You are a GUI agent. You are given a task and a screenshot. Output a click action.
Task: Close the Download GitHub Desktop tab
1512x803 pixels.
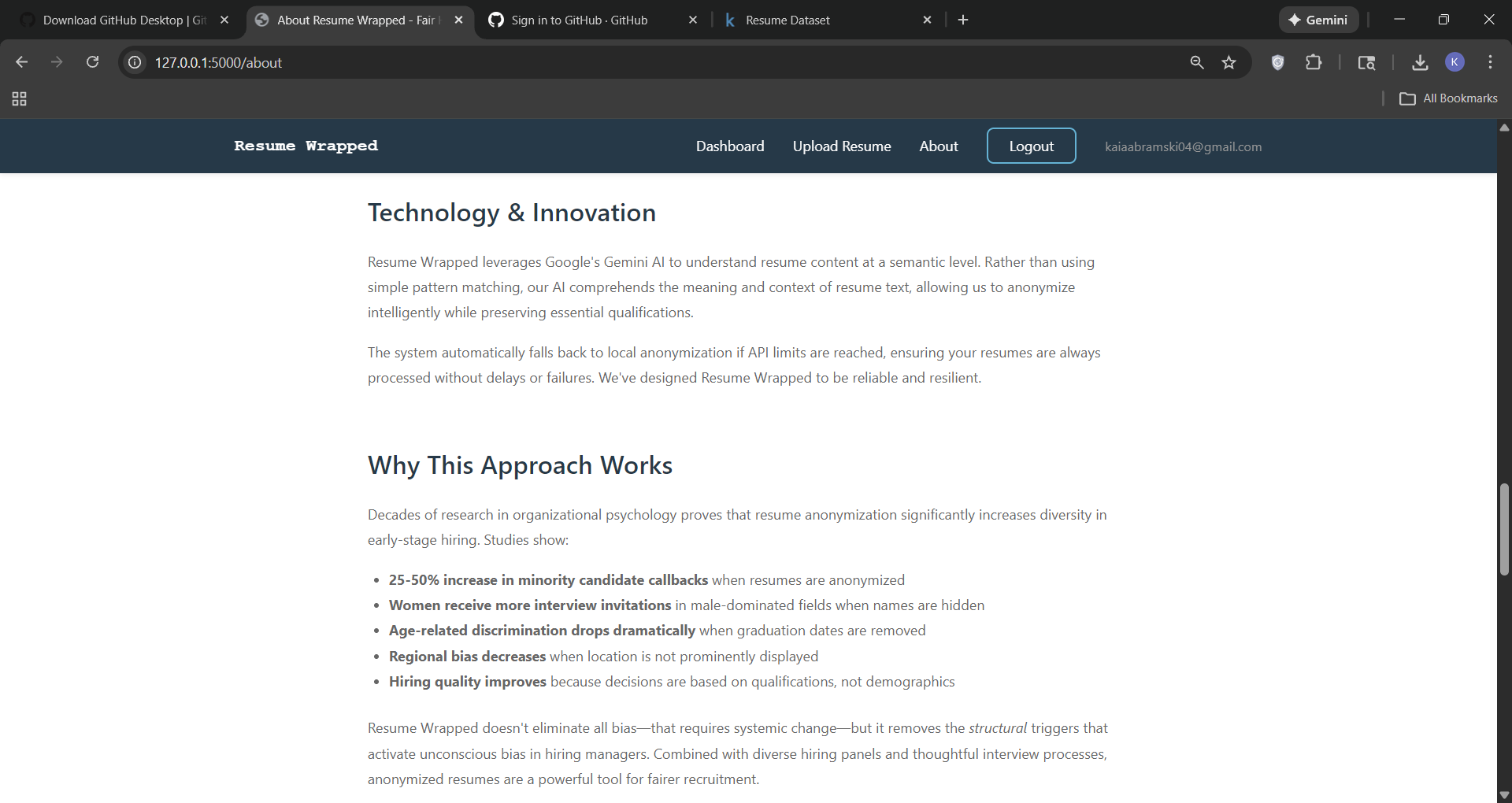pyautogui.click(x=224, y=20)
